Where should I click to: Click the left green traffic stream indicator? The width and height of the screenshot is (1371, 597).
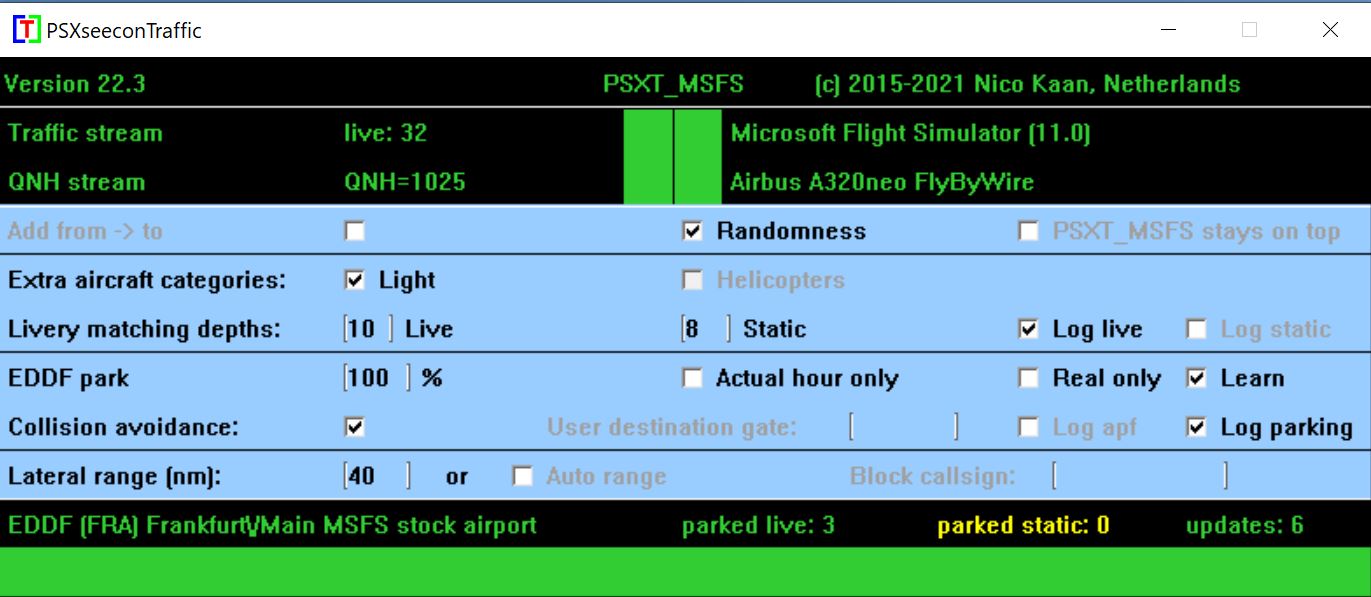(648, 157)
